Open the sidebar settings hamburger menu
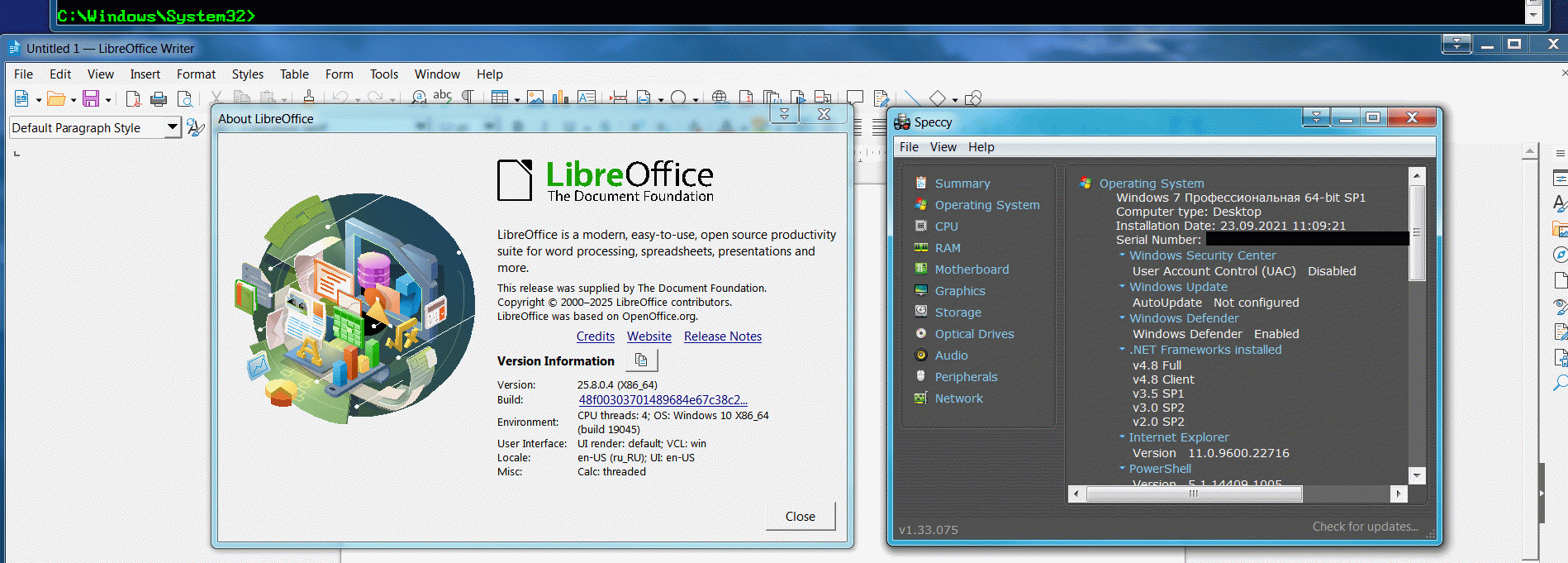 coord(1560,153)
